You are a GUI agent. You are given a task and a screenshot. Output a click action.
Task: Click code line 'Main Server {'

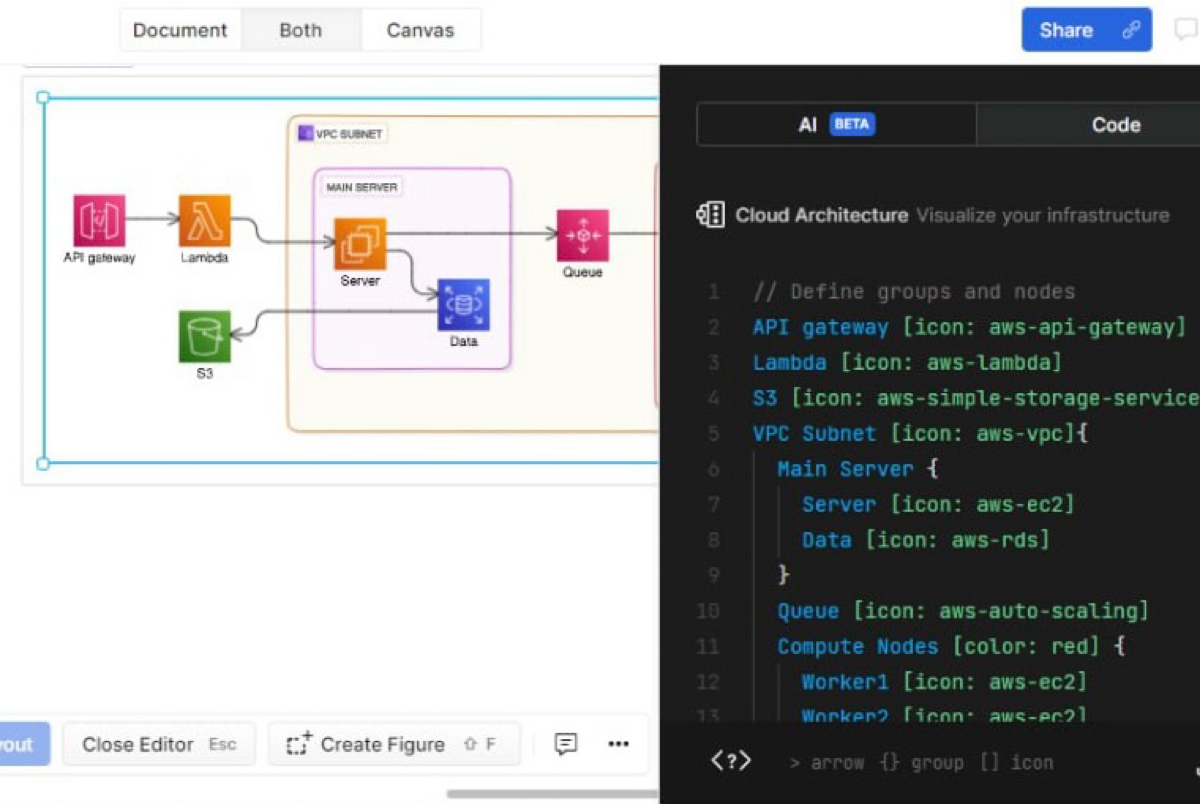857,469
